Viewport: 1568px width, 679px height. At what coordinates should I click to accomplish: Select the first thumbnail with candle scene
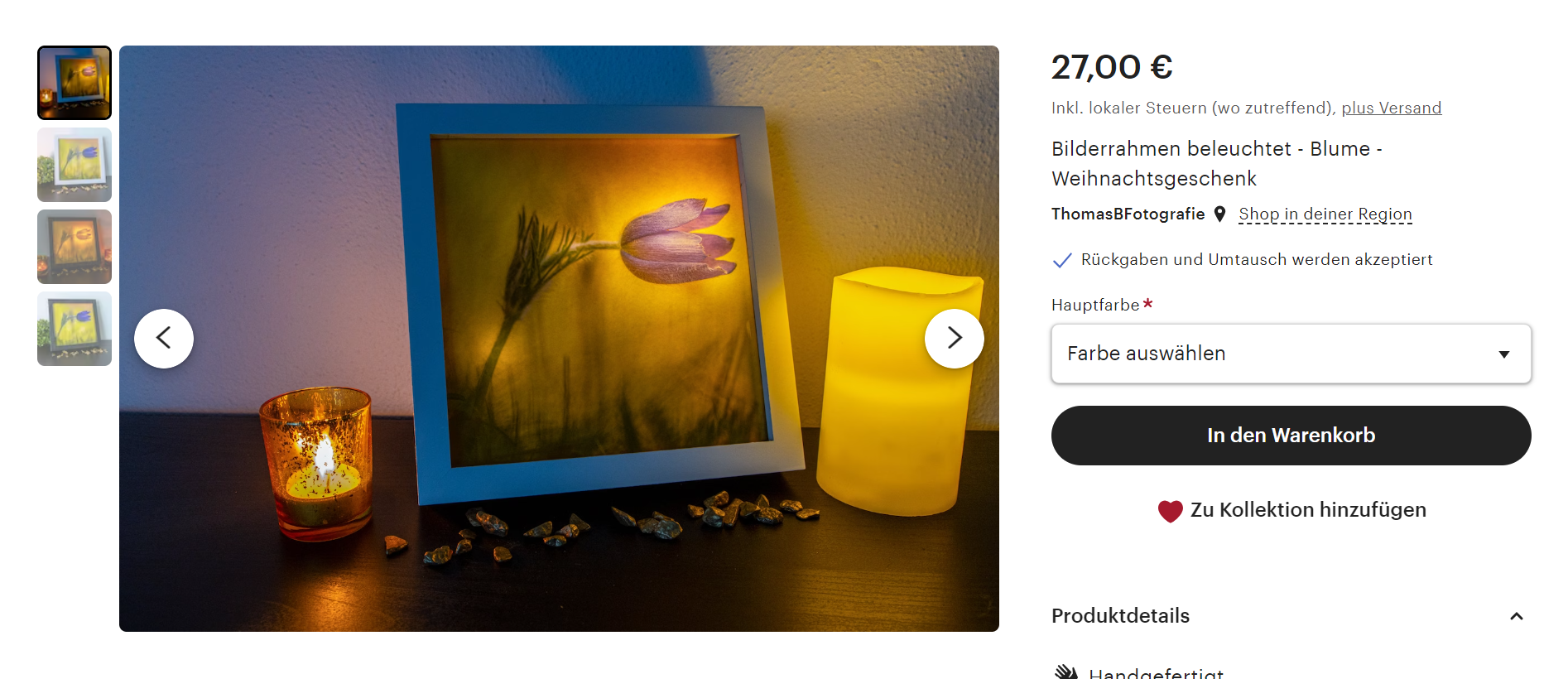pos(75,83)
